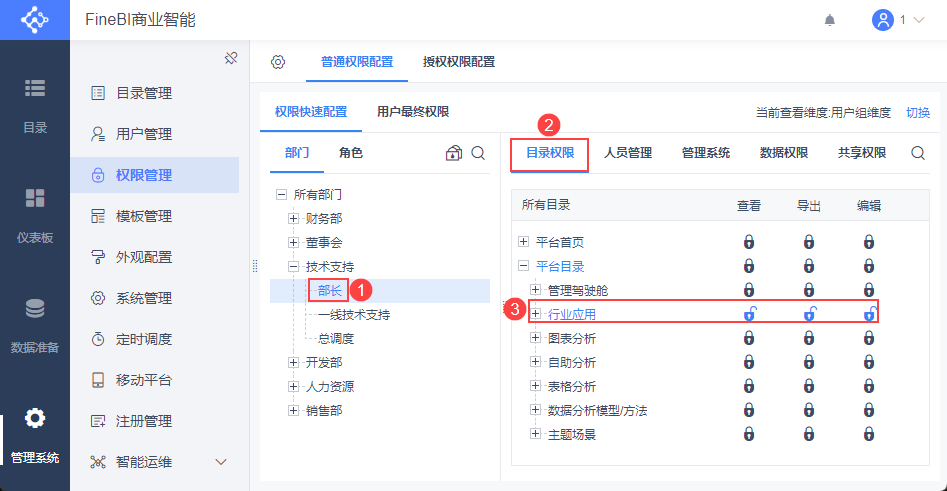This screenshot has width=947, height=491.
Task: Switch to the 授权权限配置 tab
Action: tap(458, 61)
